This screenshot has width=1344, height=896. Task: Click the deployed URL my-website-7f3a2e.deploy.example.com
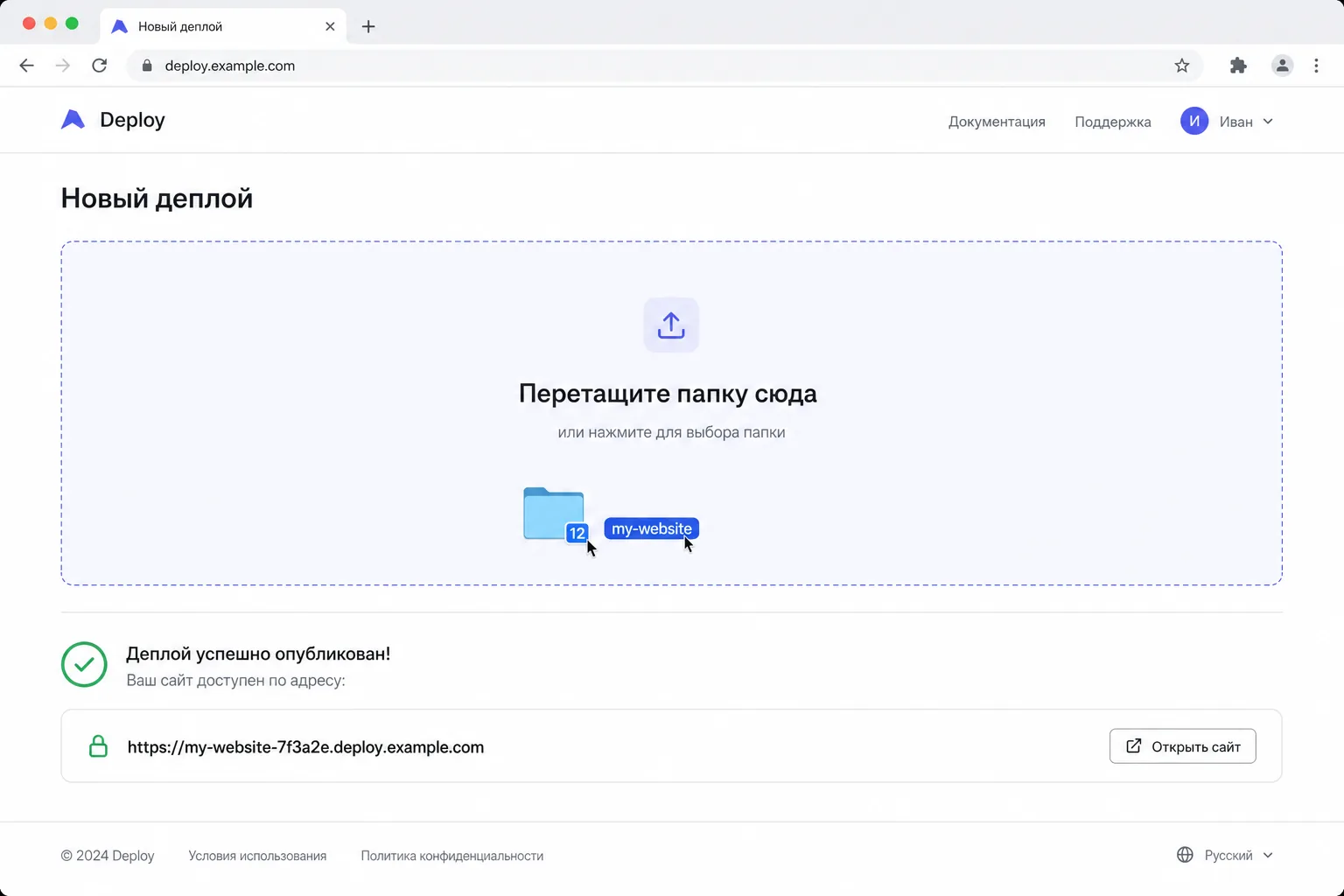click(x=305, y=747)
